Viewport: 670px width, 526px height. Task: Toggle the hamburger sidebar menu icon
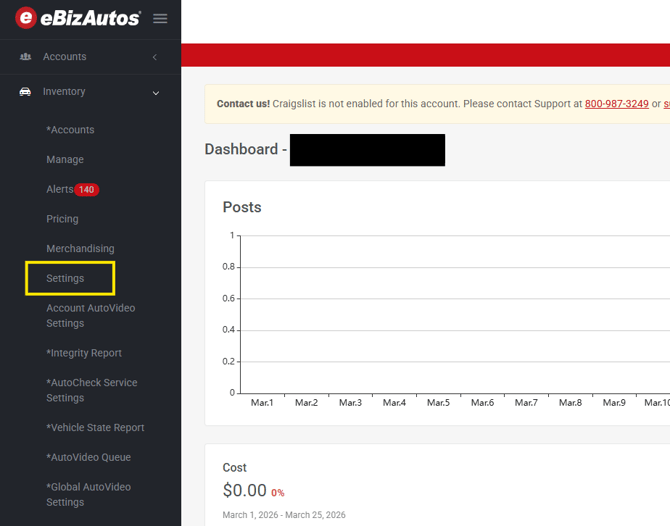pos(160,18)
